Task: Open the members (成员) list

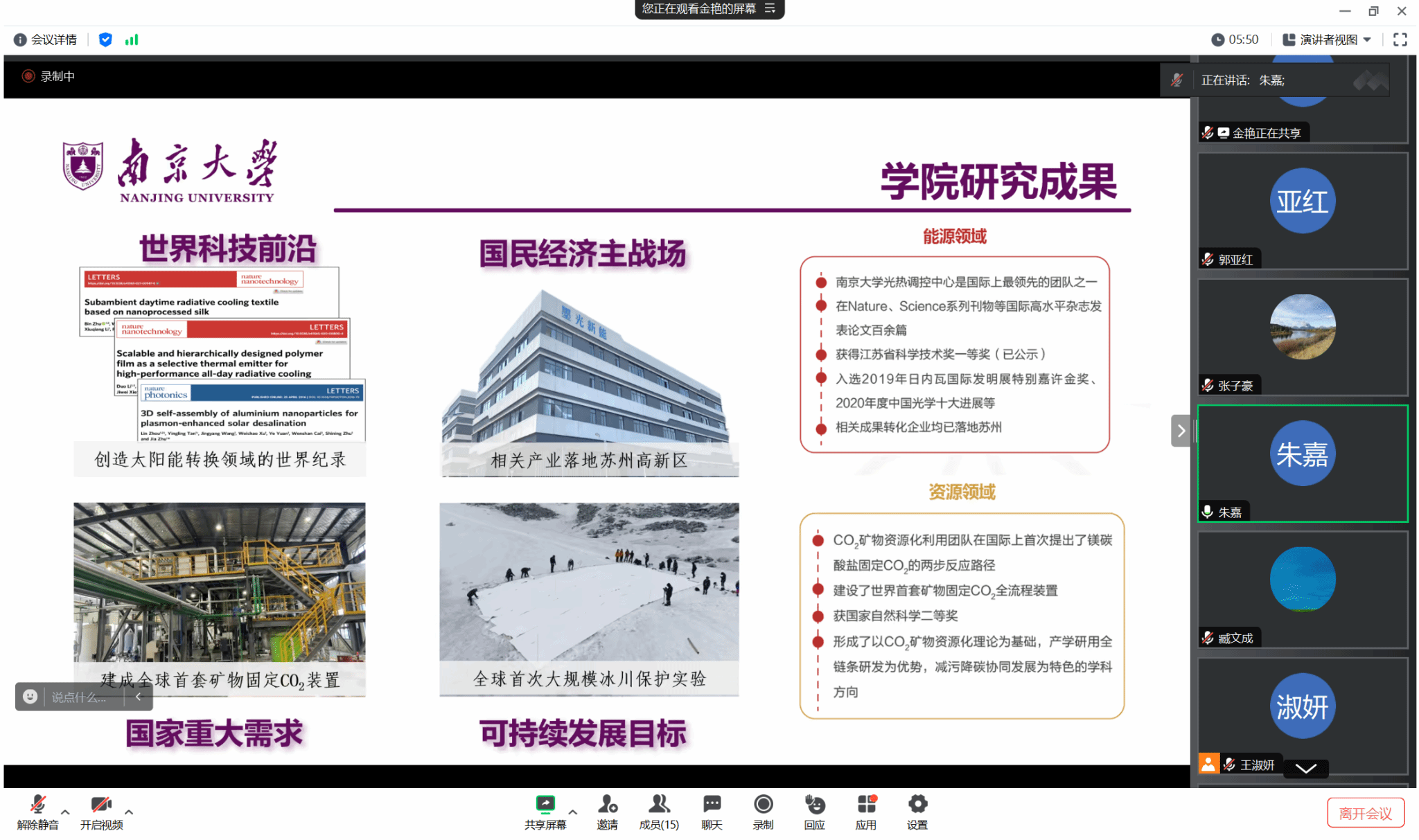Action: point(659,805)
